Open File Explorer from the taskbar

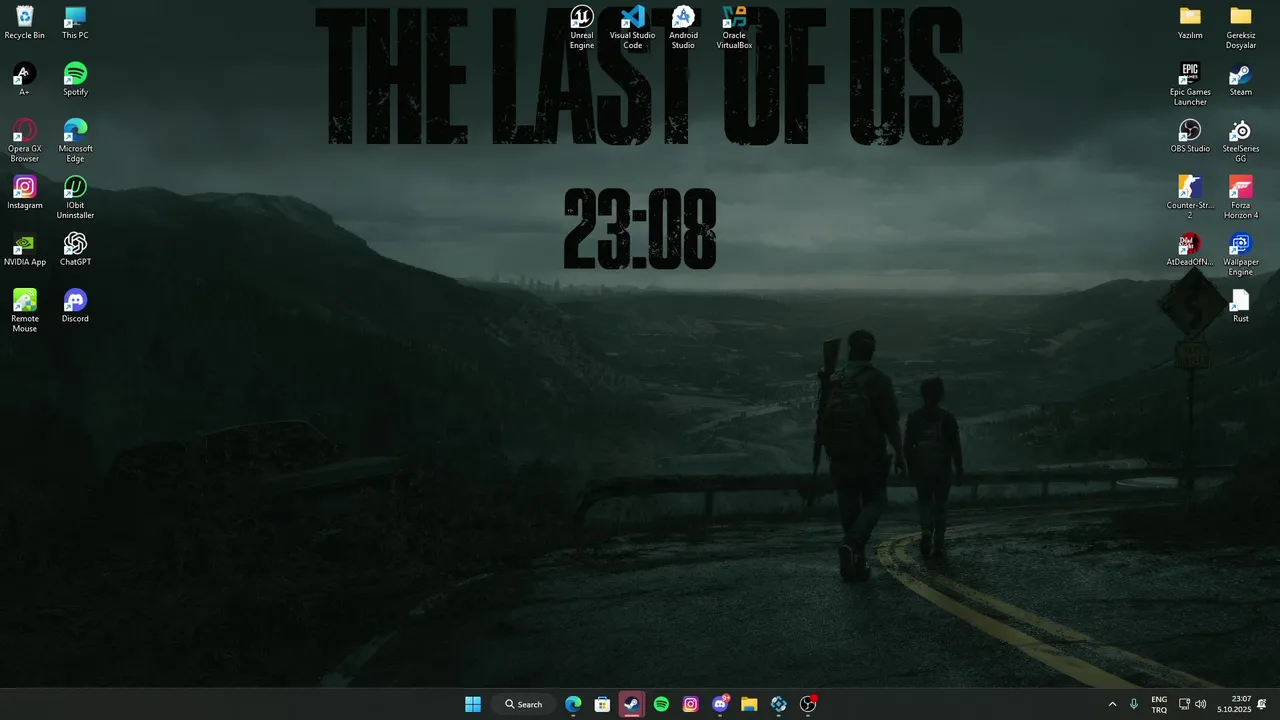tap(749, 704)
